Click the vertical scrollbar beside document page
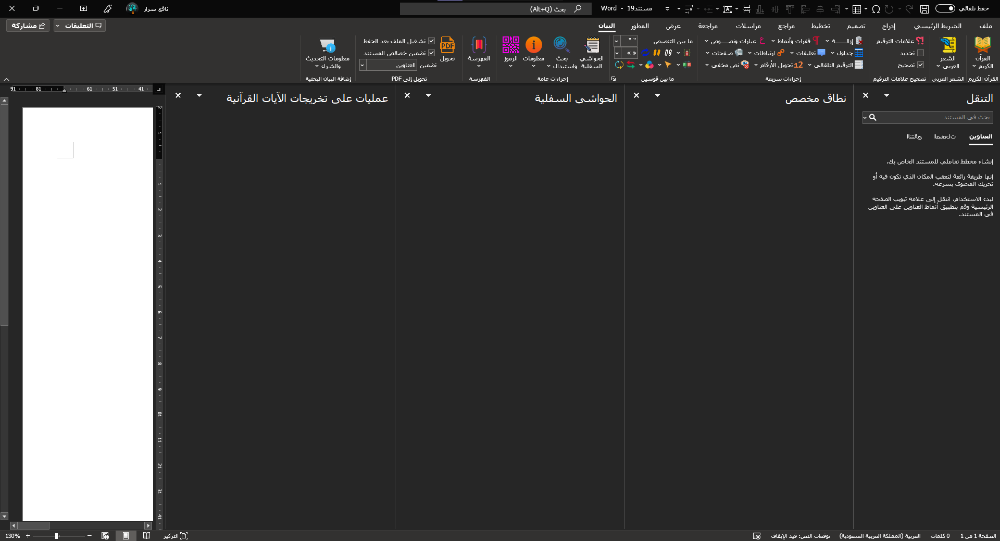The height and width of the screenshot is (541, 1000). tap(4, 309)
